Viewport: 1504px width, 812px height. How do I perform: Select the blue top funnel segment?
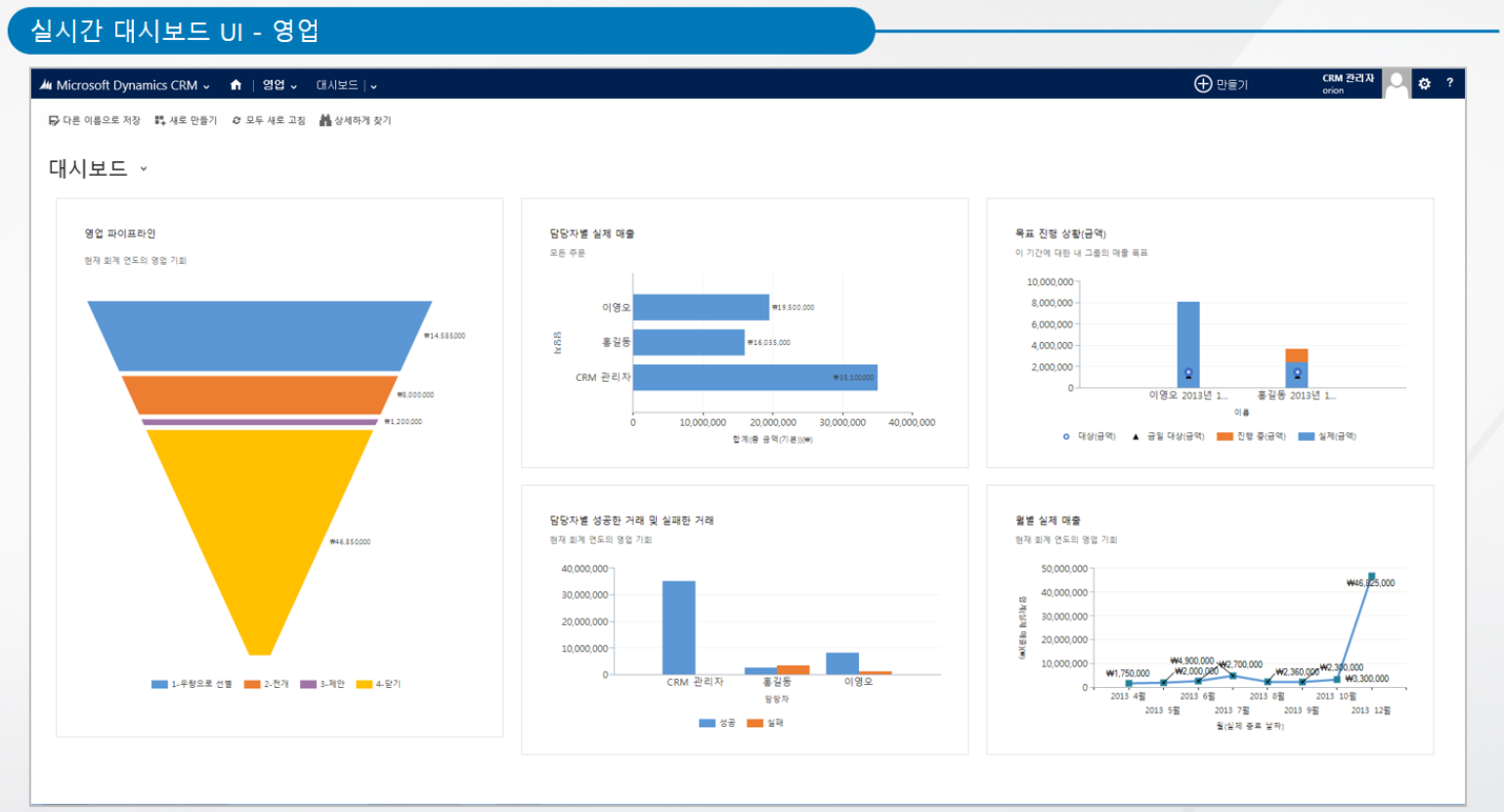click(259, 335)
